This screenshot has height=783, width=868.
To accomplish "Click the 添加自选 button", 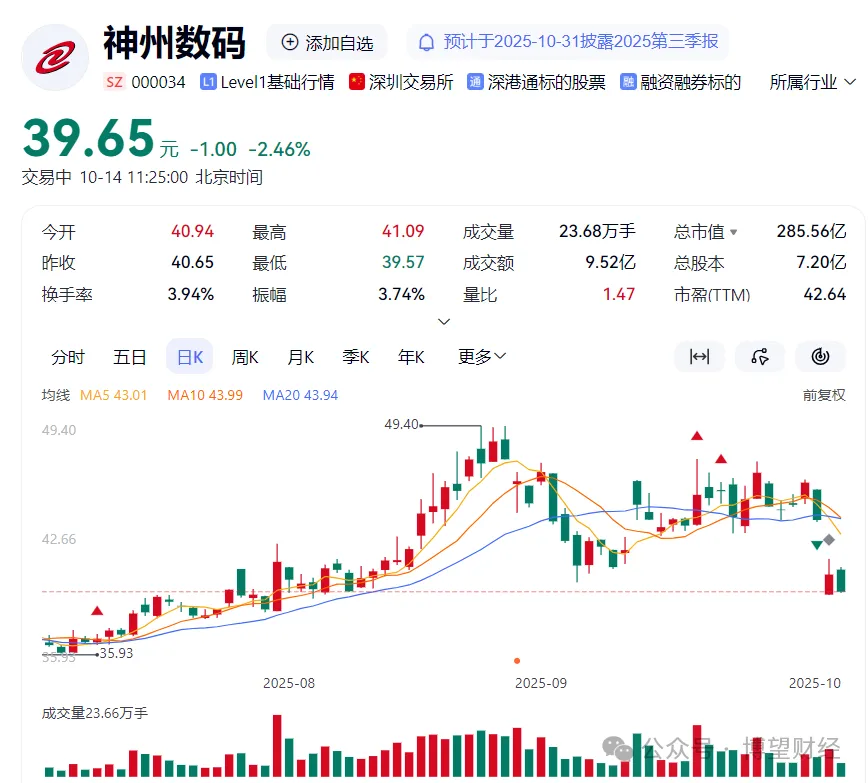I will coord(327,42).
